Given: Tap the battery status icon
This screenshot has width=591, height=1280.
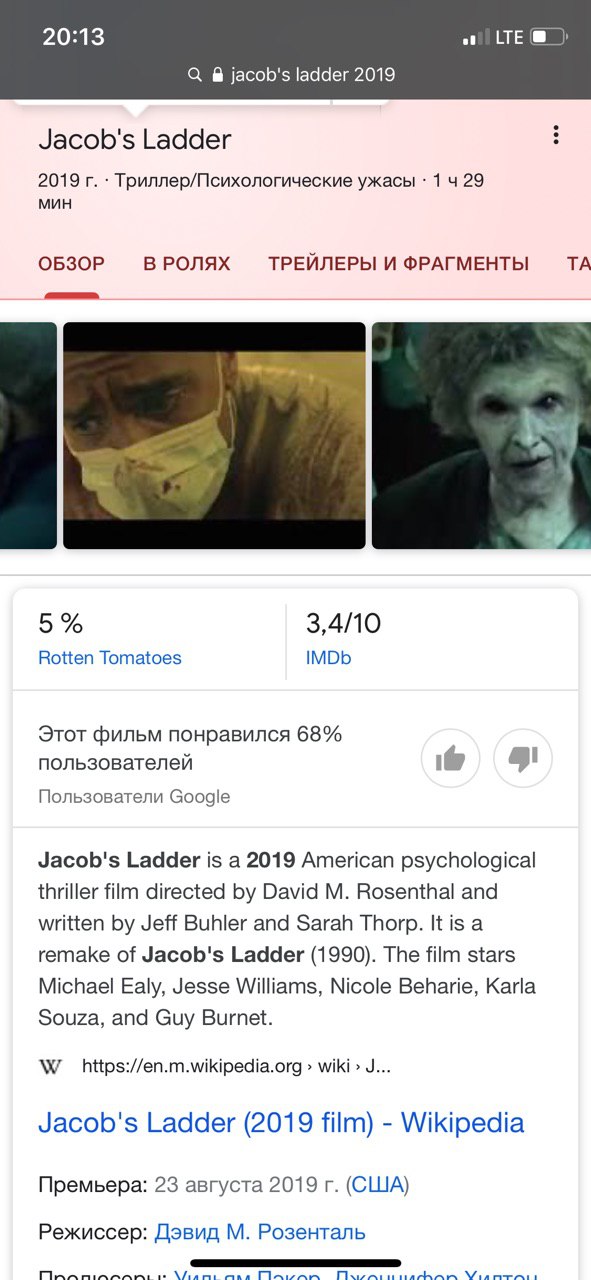Looking at the screenshot, I should [549, 37].
